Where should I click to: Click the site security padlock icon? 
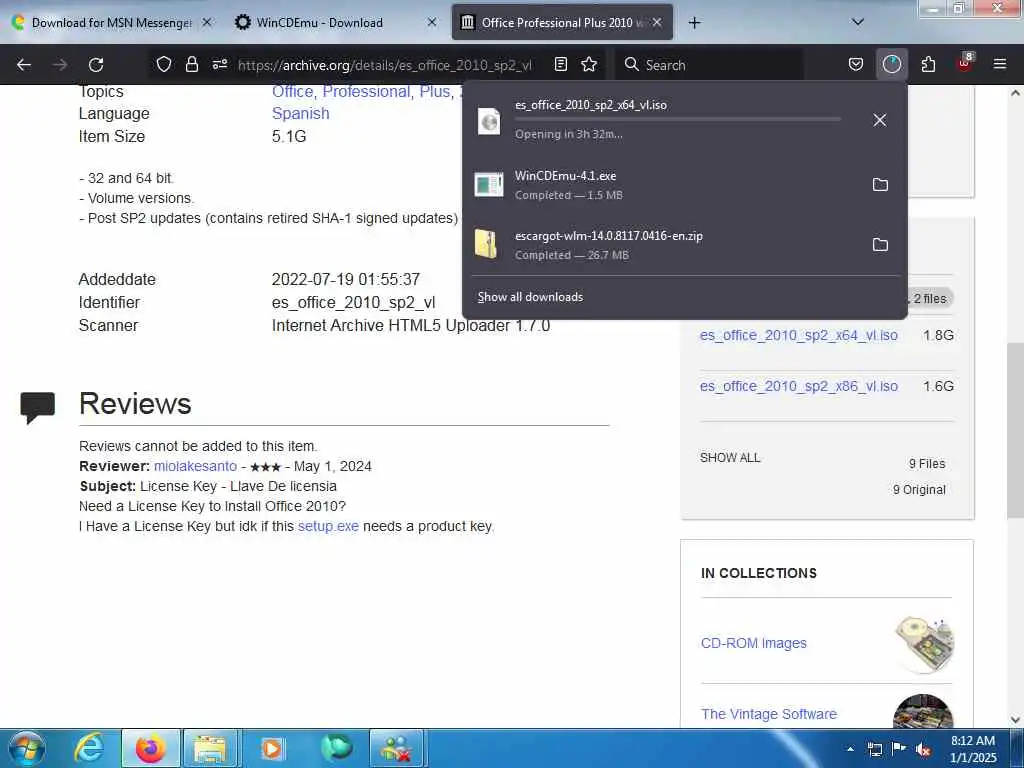point(191,64)
